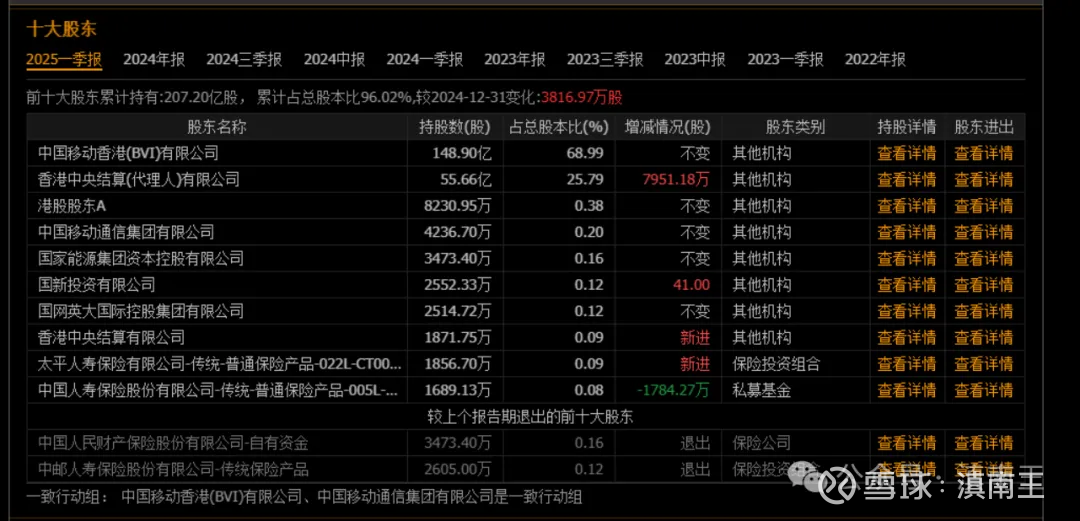View 持股详情 for 中国人寿保险股份有限公司 row

point(906,390)
